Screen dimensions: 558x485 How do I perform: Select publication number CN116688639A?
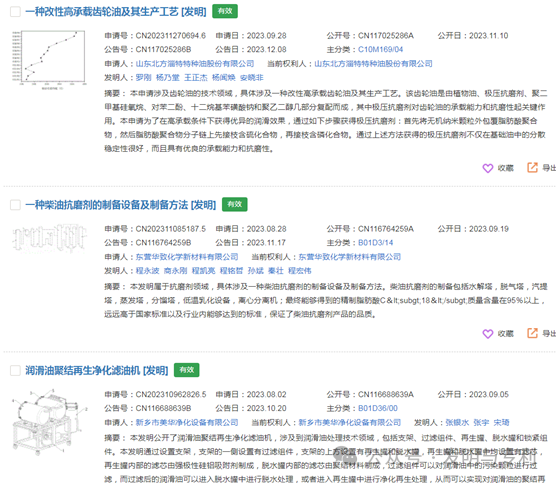pos(386,395)
